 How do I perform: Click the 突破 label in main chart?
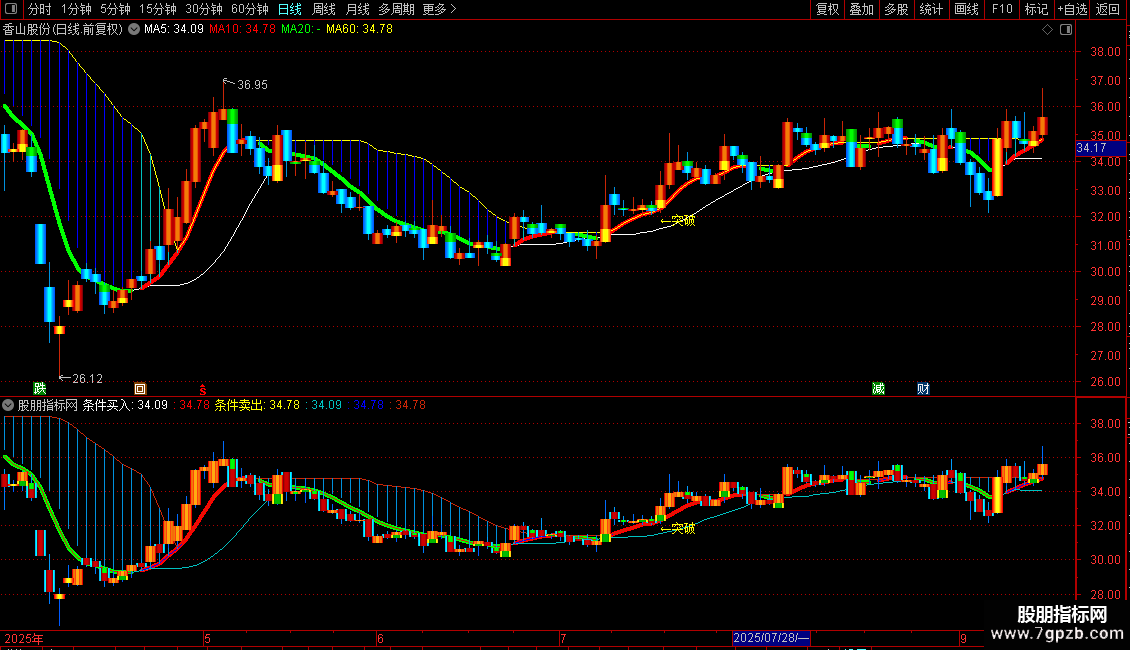[x=683, y=221]
